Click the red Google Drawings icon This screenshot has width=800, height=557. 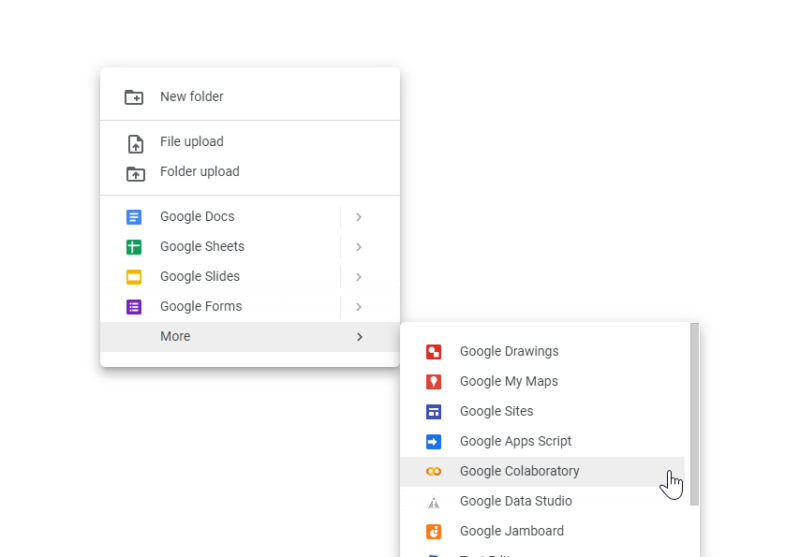433,352
